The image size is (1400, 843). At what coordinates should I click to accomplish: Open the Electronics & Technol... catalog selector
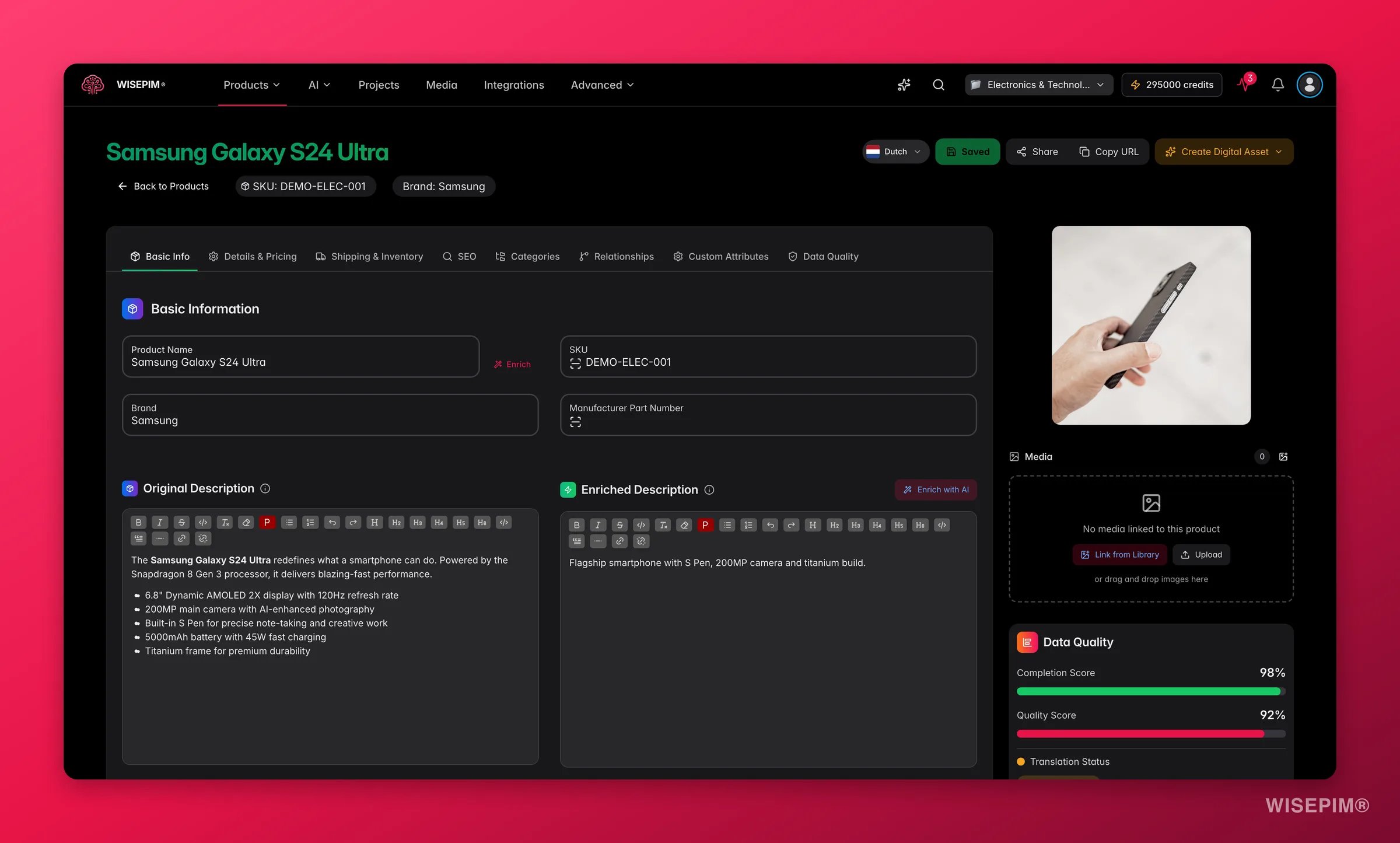1038,85
